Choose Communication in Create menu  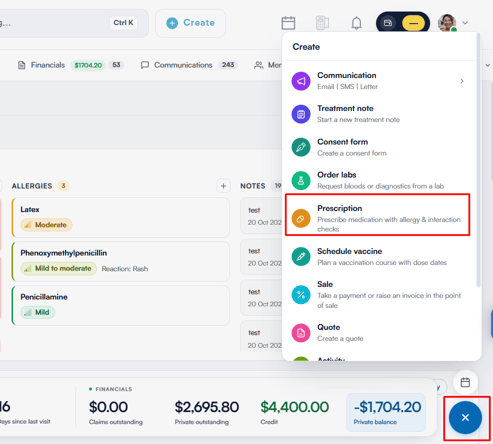pyautogui.click(x=379, y=81)
